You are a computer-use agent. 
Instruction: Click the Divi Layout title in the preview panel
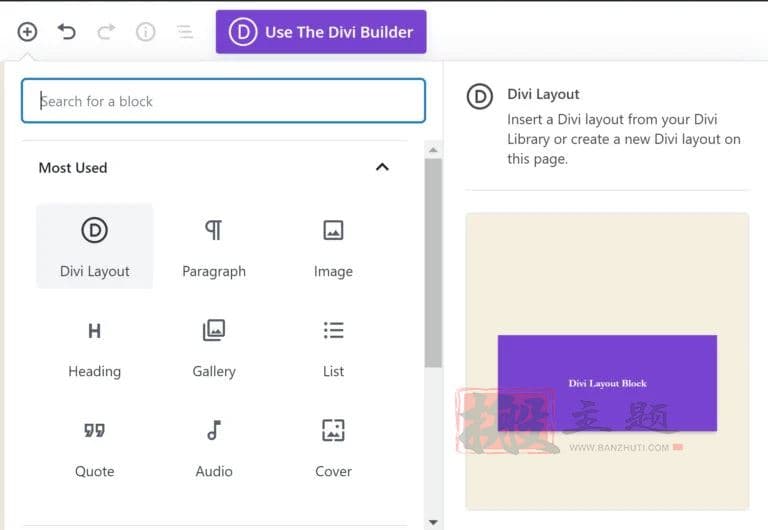point(543,94)
